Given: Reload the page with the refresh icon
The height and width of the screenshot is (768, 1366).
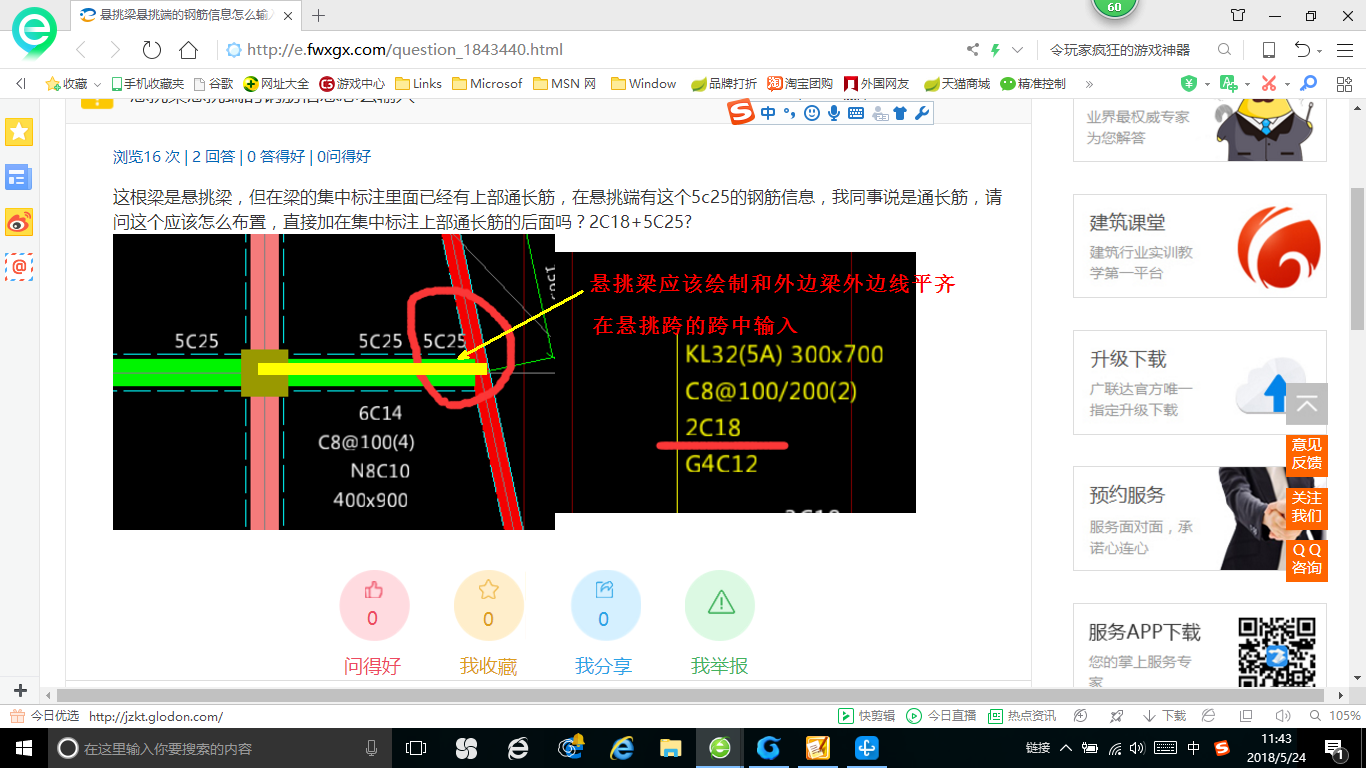Looking at the screenshot, I should 152,50.
